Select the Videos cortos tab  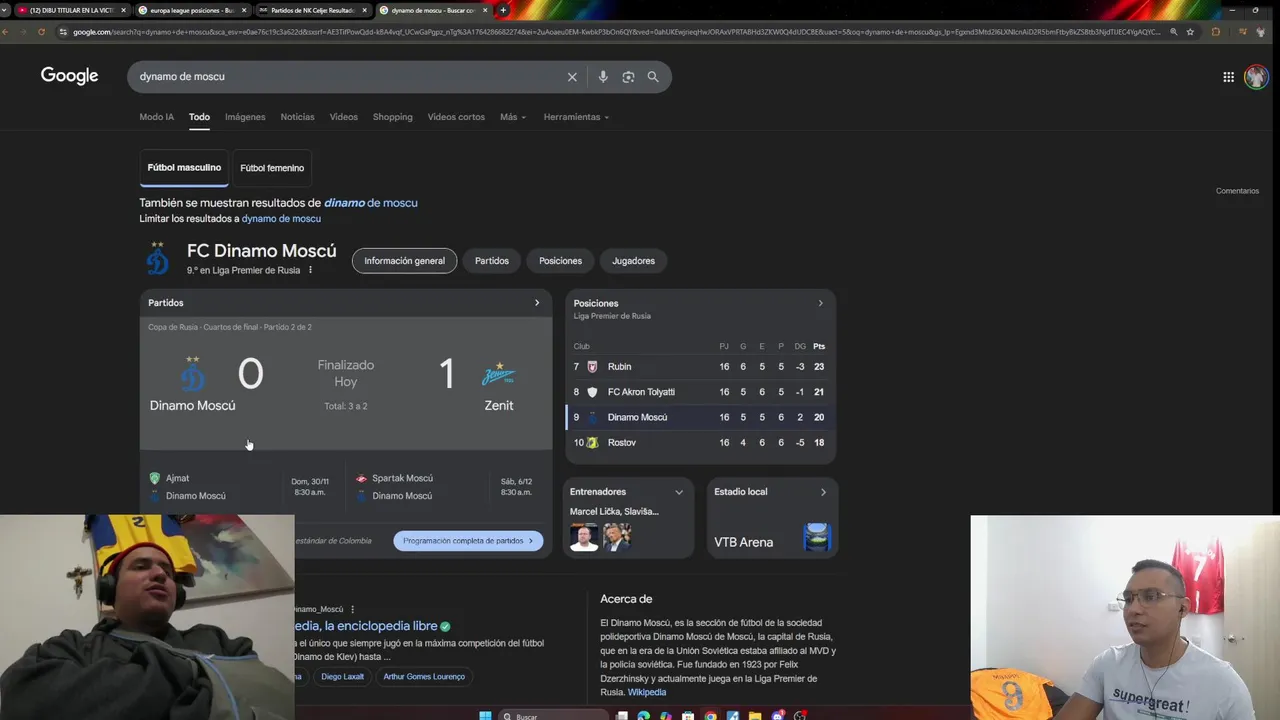click(456, 117)
